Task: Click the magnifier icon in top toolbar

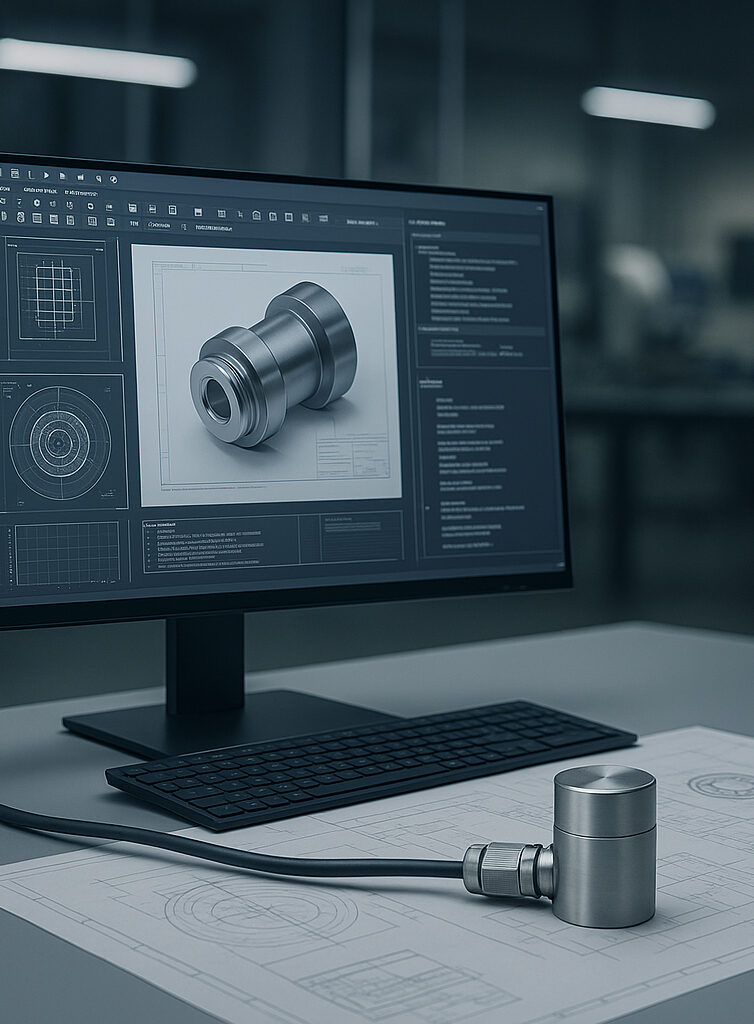Action: [98, 178]
